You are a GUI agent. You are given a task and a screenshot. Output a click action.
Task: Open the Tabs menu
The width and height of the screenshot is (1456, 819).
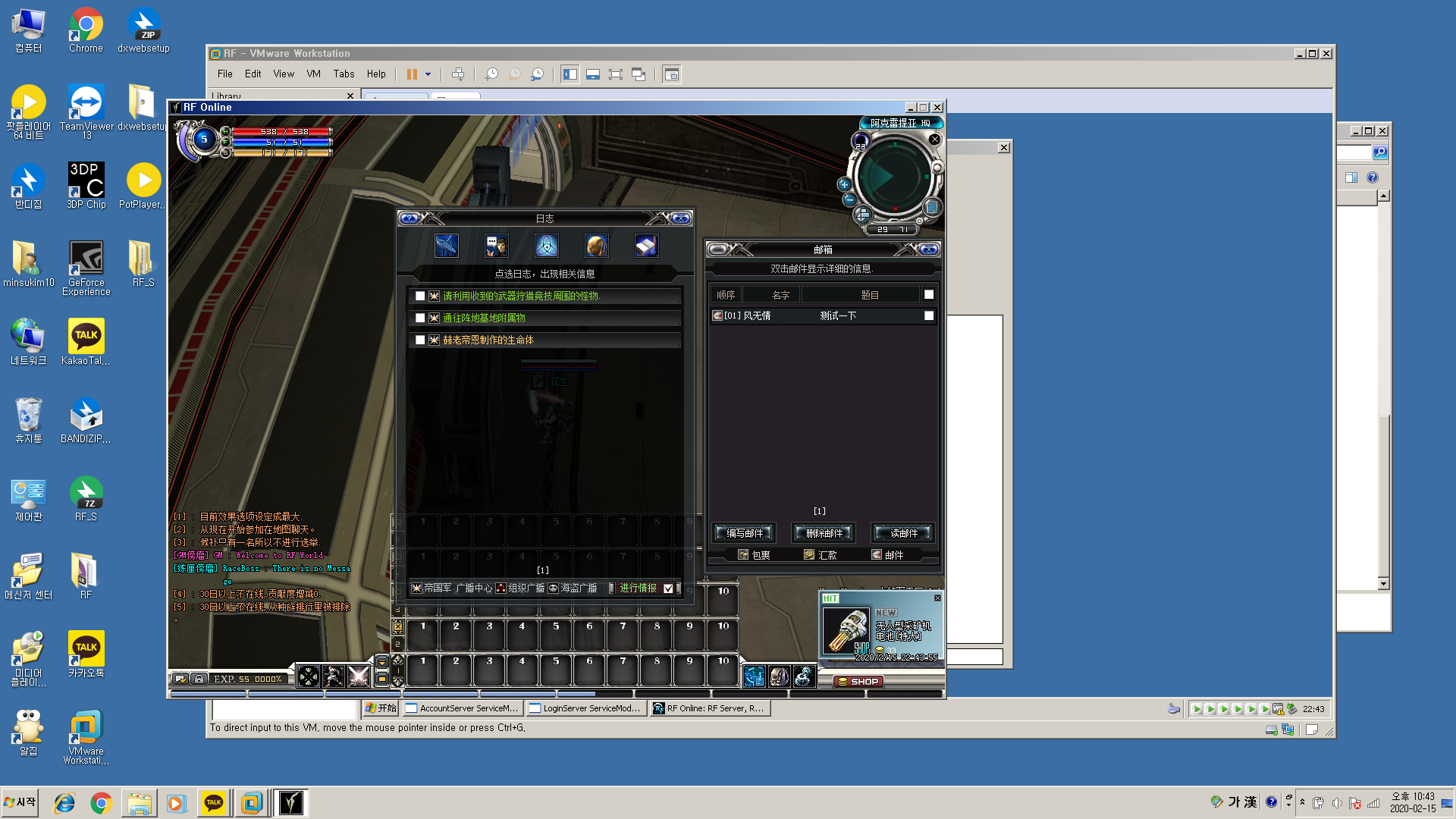tap(344, 74)
